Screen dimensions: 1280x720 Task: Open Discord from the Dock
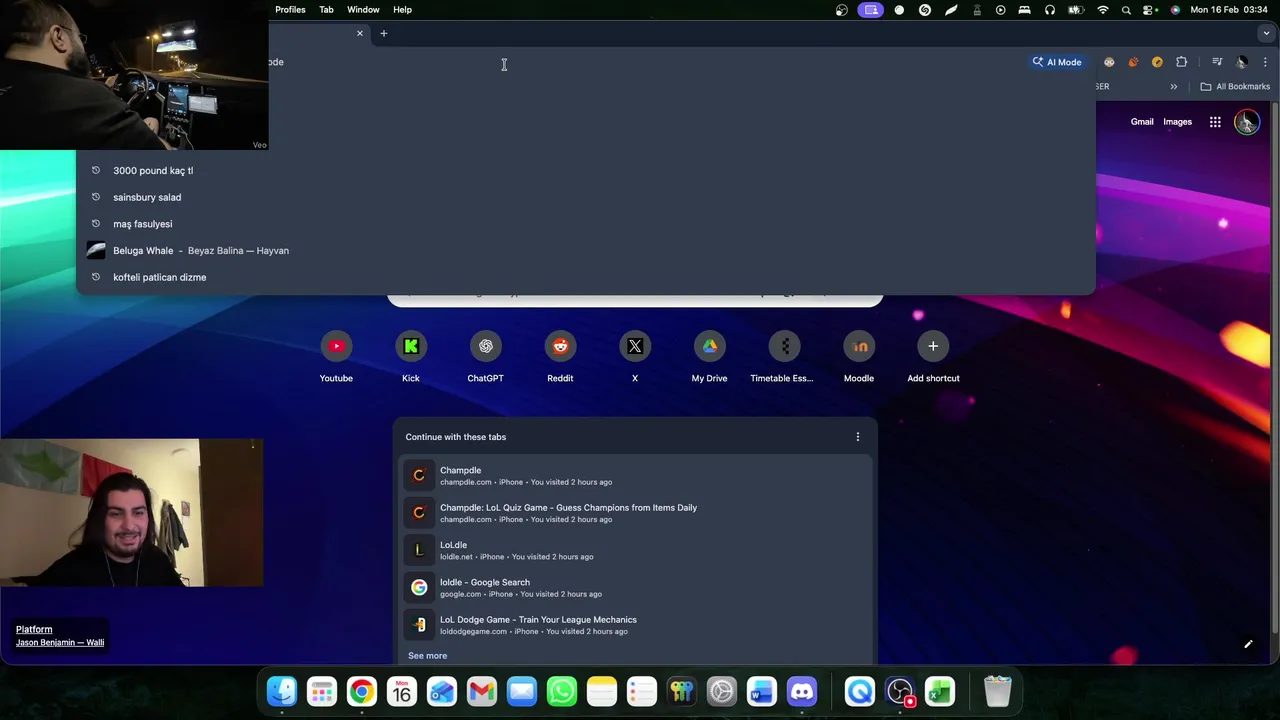802,691
